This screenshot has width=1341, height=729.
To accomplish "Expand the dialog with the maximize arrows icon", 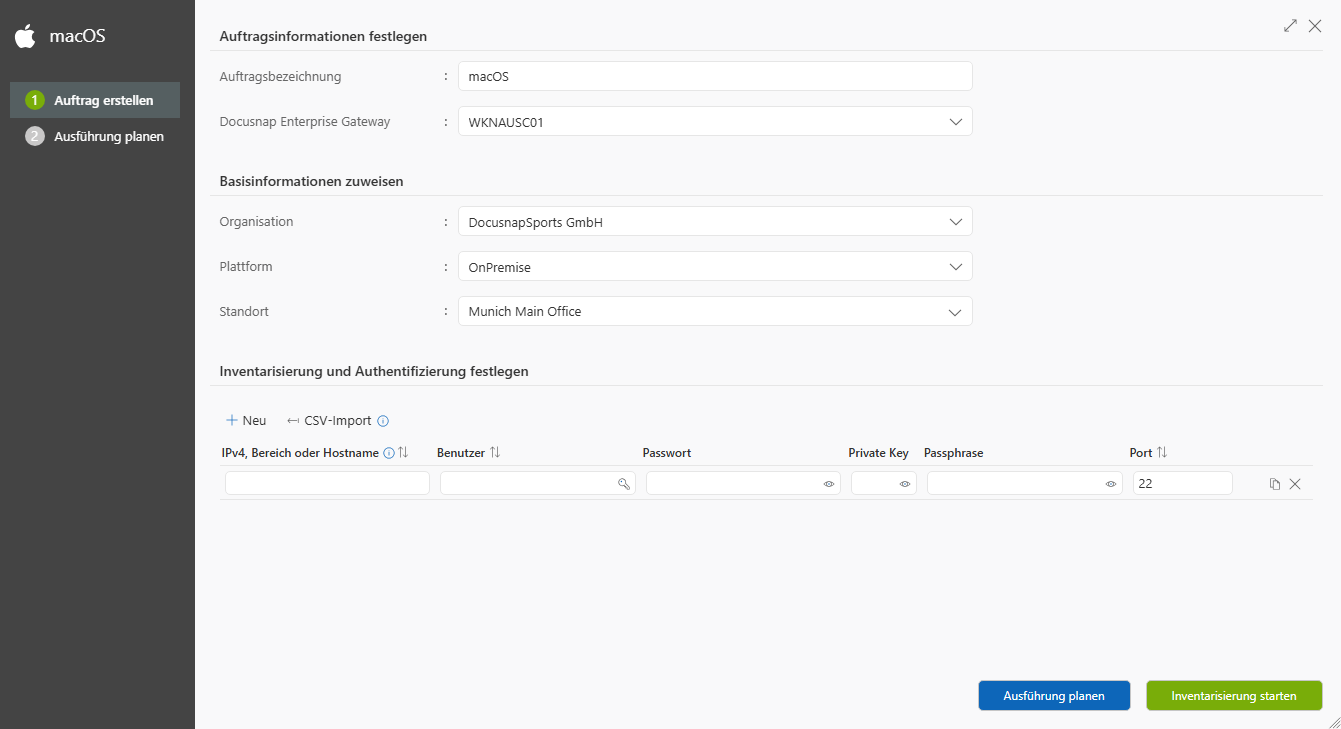I will click(x=1290, y=26).
